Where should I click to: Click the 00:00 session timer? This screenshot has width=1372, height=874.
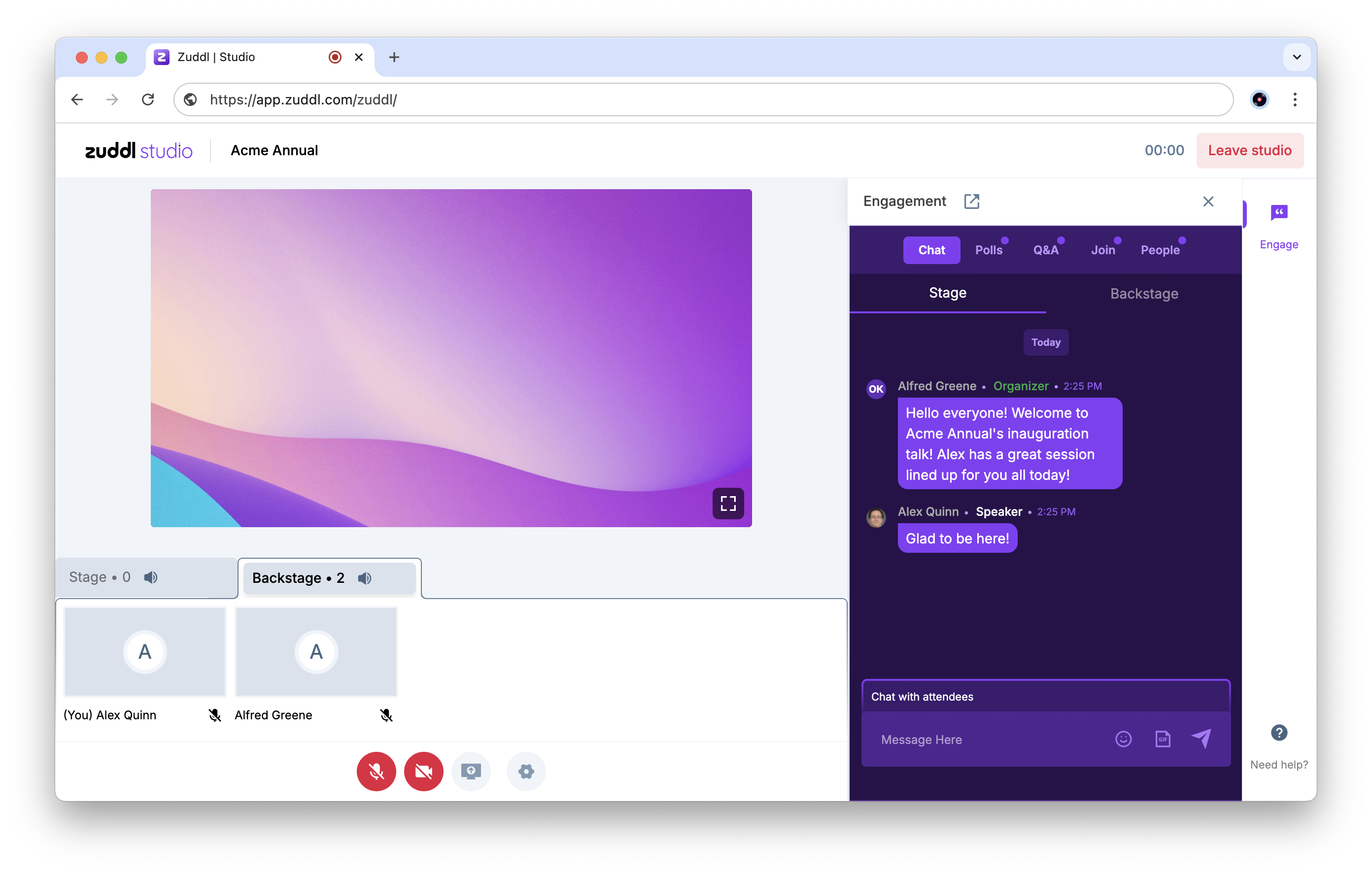click(x=1165, y=150)
